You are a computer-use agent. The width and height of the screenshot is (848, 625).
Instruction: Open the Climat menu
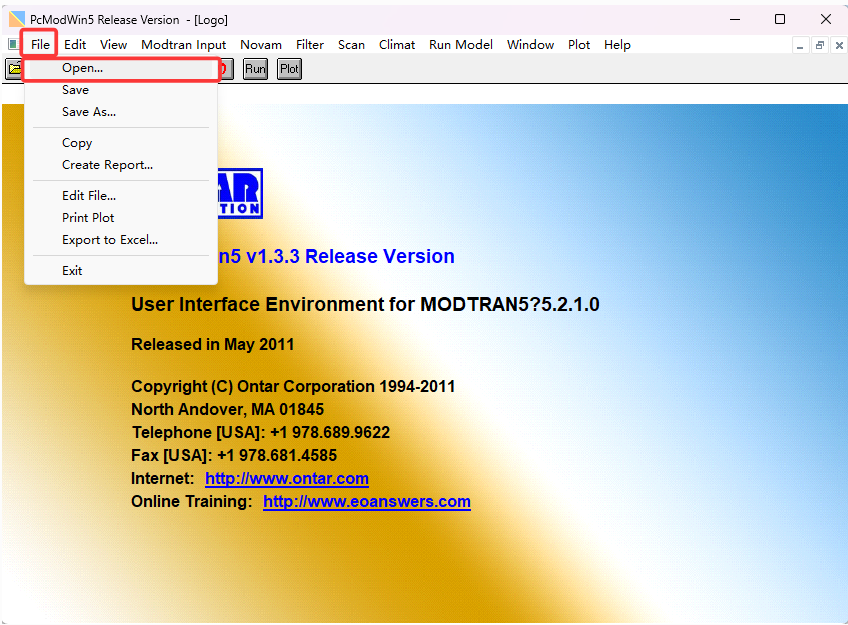(396, 45)
